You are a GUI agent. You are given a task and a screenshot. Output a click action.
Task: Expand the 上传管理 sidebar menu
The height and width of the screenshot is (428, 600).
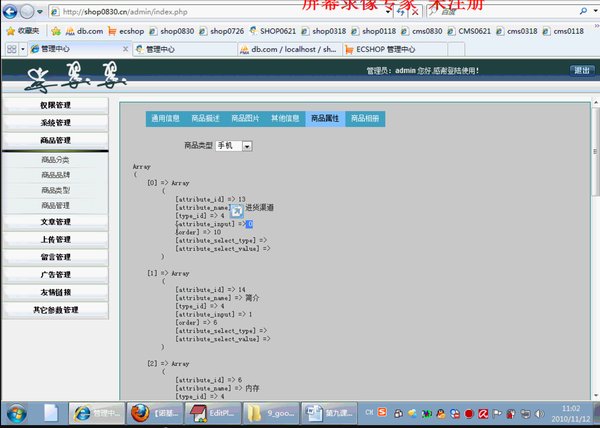55,239
